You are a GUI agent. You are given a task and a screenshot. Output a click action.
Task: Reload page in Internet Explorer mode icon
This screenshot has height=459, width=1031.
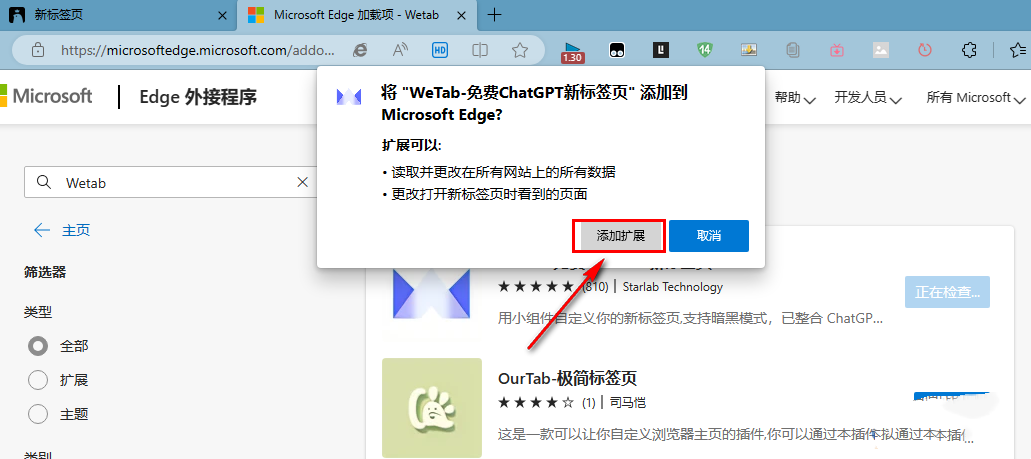[360, 49]
